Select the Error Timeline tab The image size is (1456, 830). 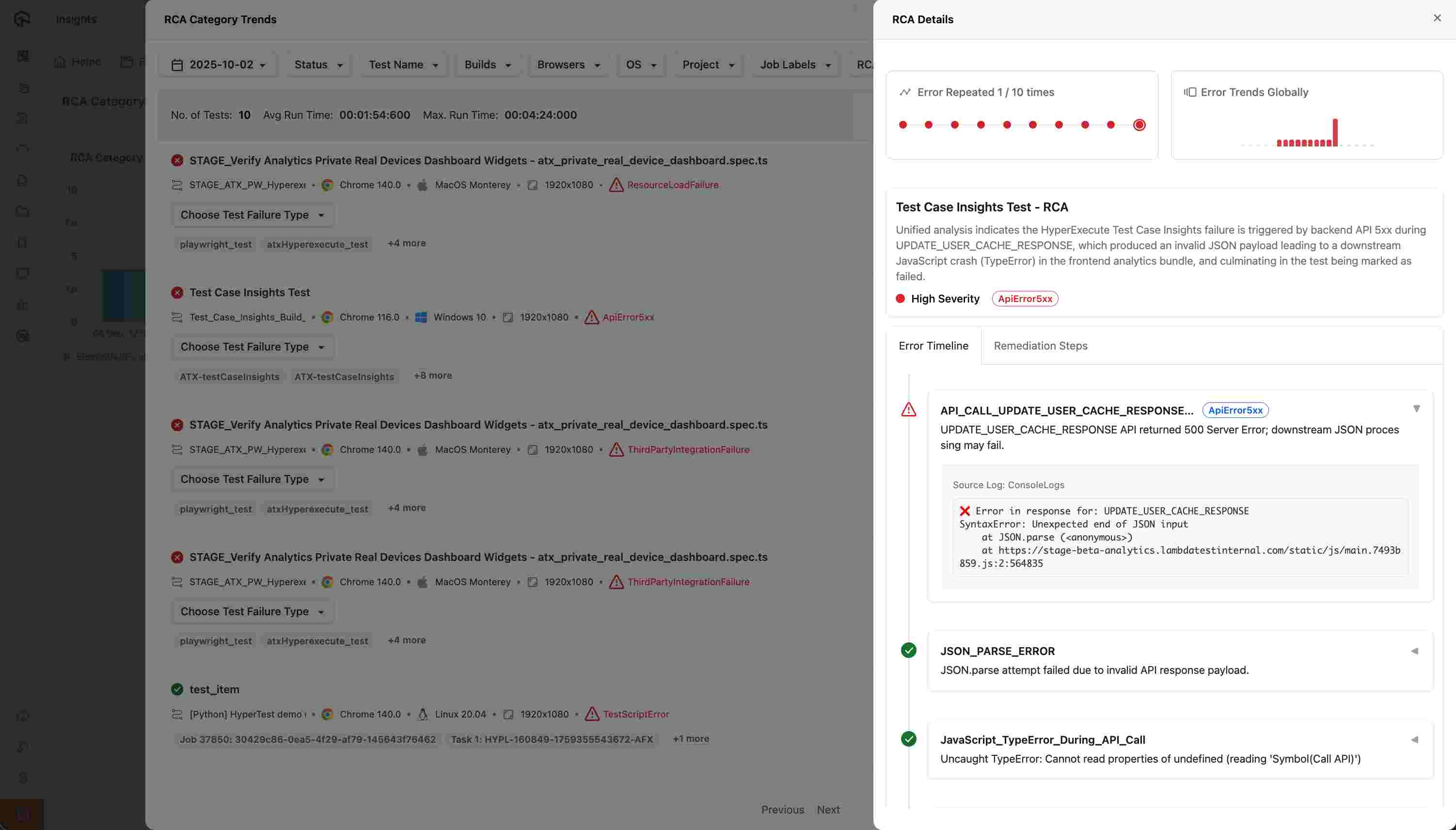[933, 346]
